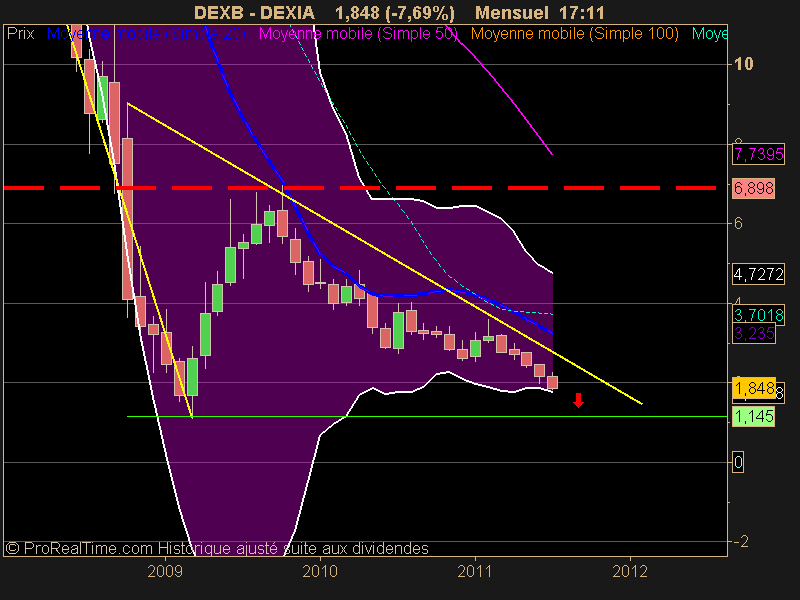Click the truncated cyan 'Moye' legend entry
Screen dimensions: 800x600
(709, 34)
